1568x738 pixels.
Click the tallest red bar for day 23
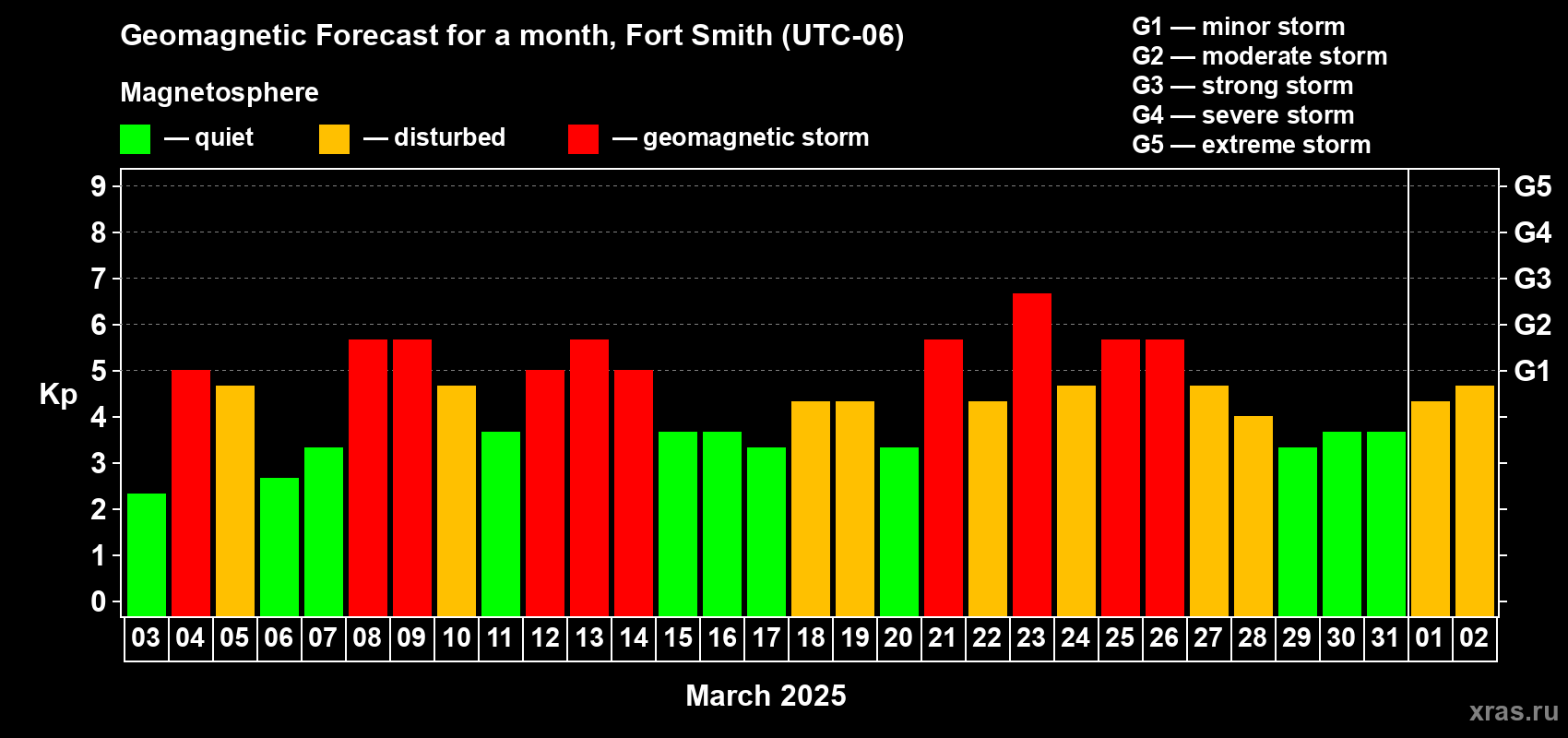click(1032, 455)
